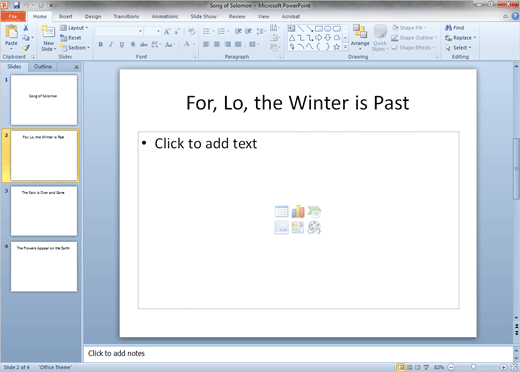Decrease font size with shrink font icon

[177, 31]
